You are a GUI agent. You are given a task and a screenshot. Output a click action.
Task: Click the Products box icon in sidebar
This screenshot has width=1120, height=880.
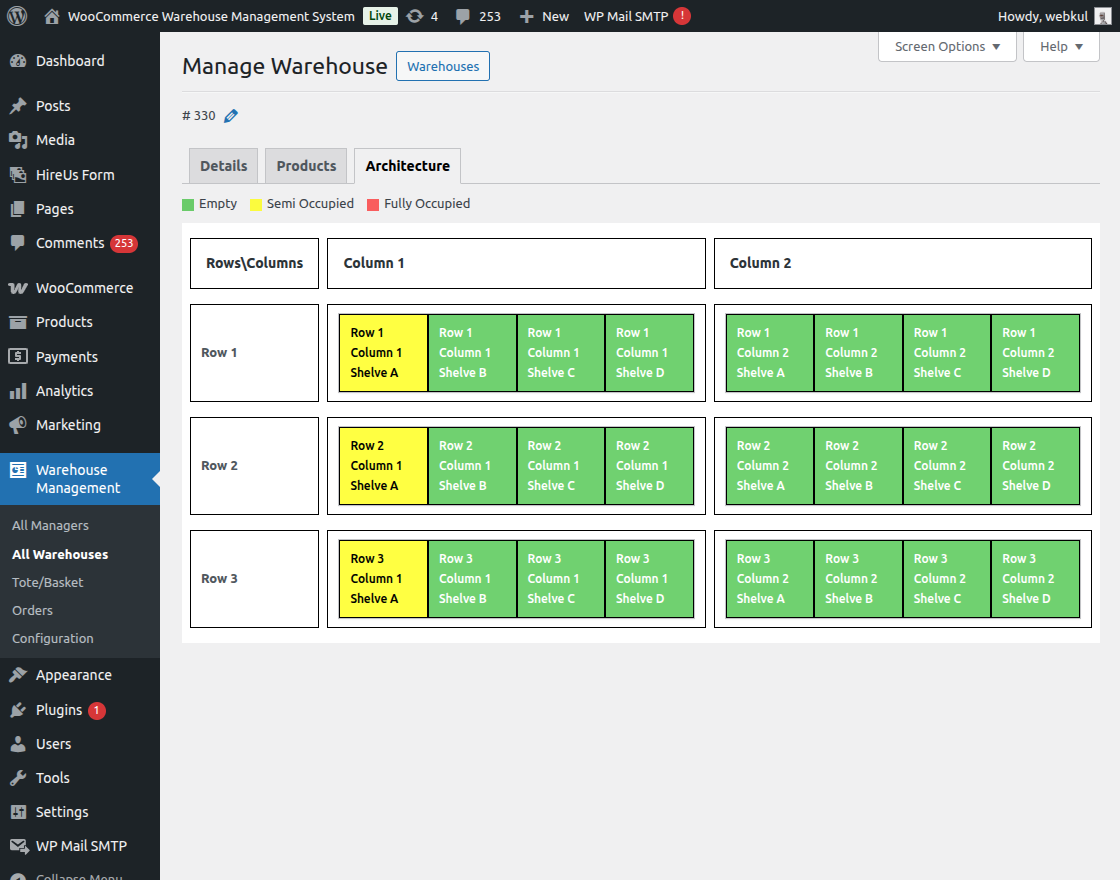[x=18, y=322]
